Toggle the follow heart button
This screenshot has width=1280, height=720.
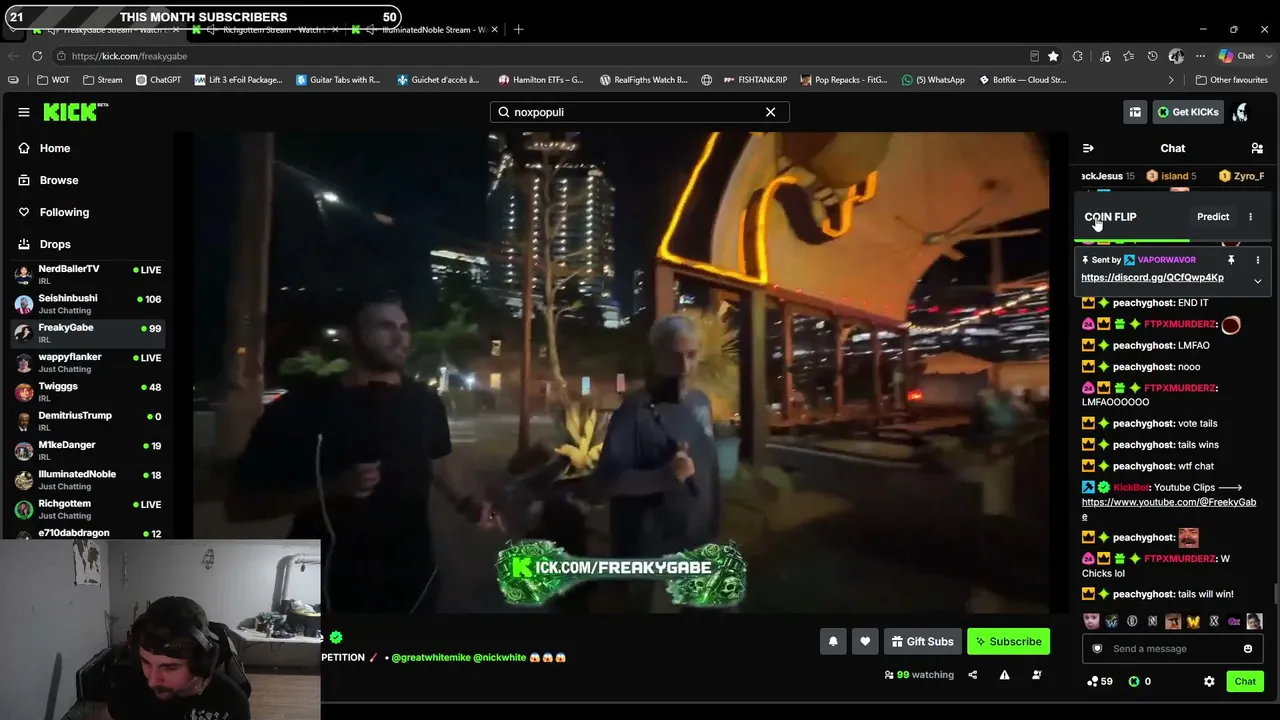865,642
